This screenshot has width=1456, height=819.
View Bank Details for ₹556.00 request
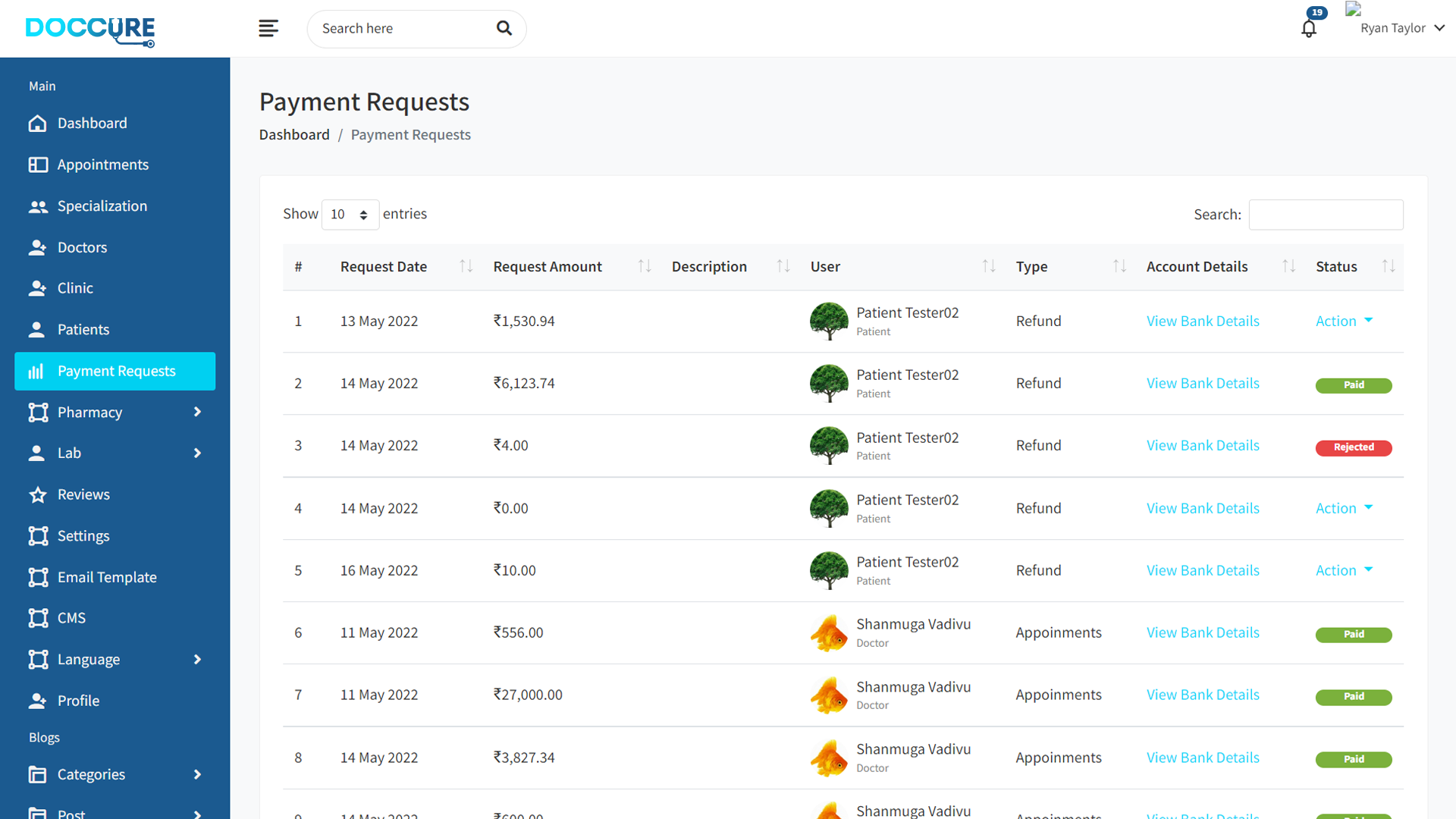pos(1203,633)
